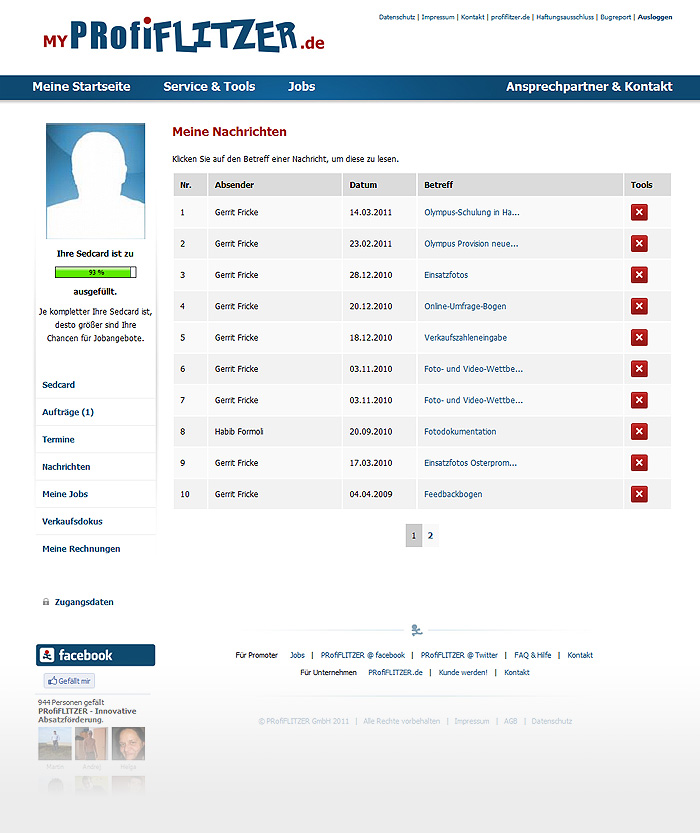Open the Jobs navigation item
700x833 pixels.
302,87
